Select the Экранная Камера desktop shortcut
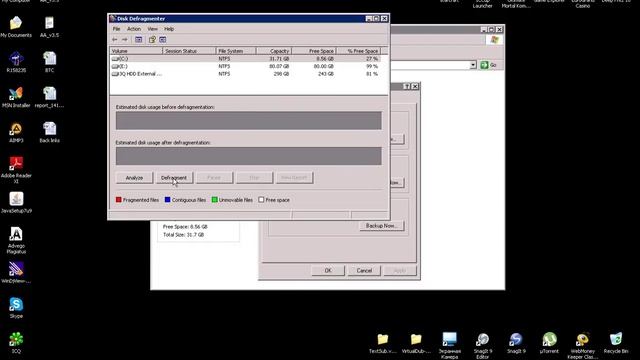This screenshot has height=360, width=640. point(449,346)
